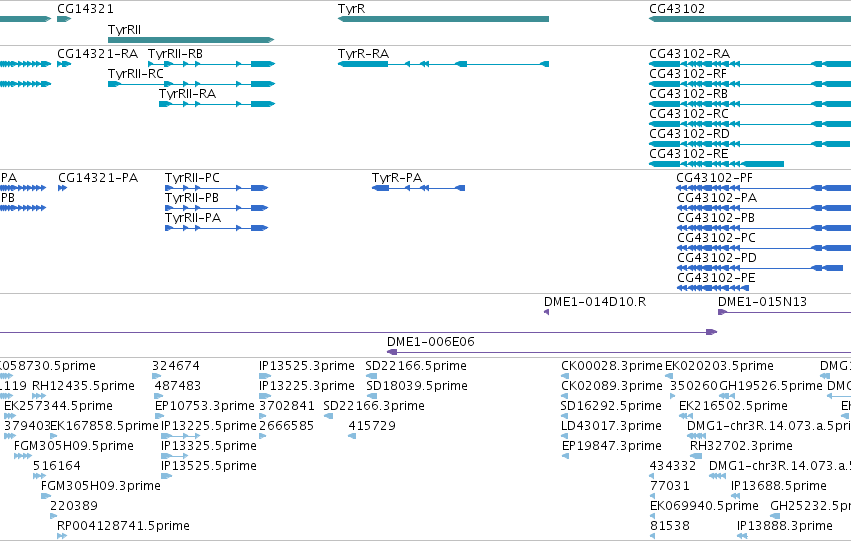Select the DME1-015N13 clone label
Screen dimensions: 851x541
point(762,302)
